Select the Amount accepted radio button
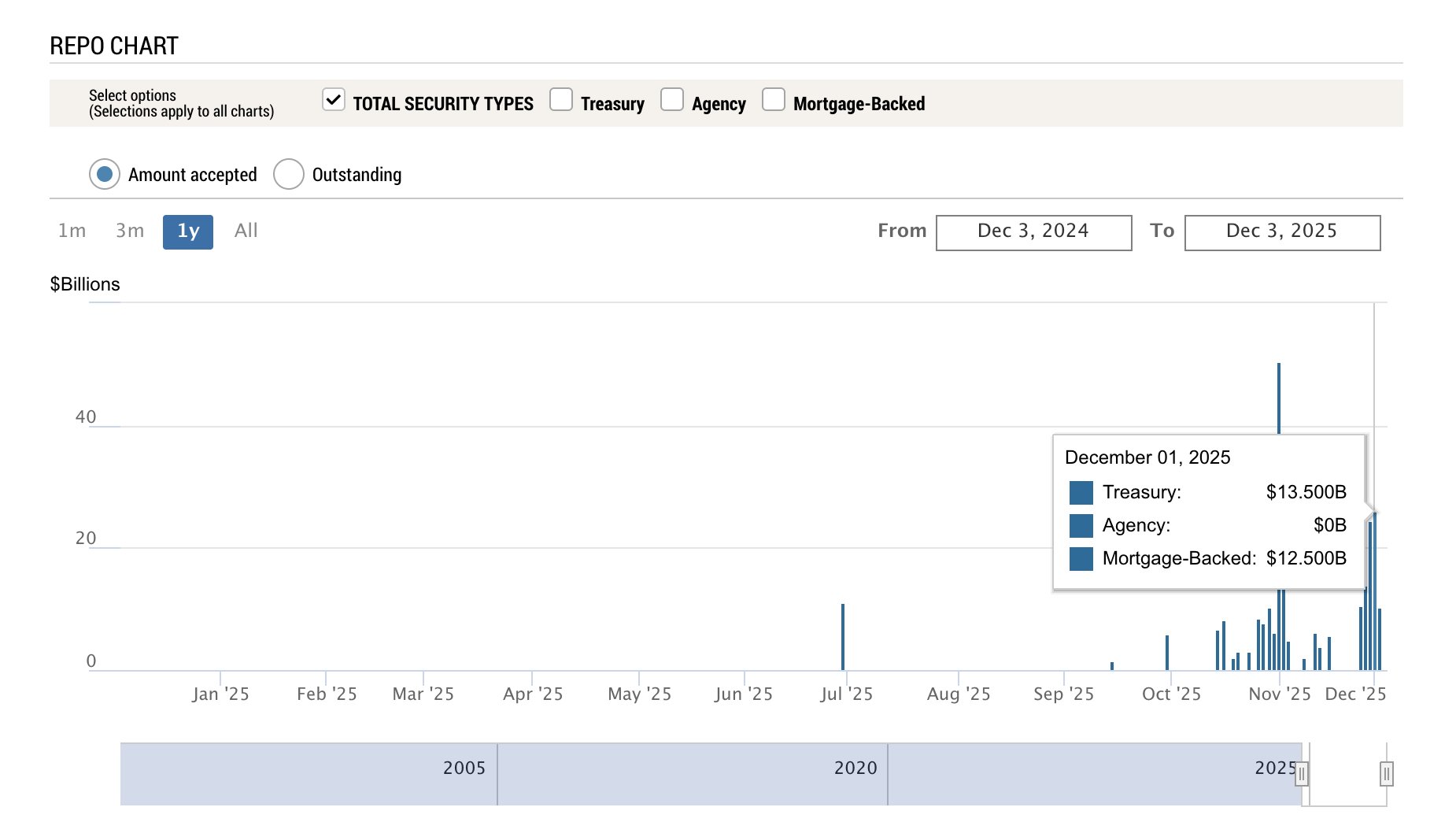Viewport: 1456px width, 833px height. tap(105, 174)
